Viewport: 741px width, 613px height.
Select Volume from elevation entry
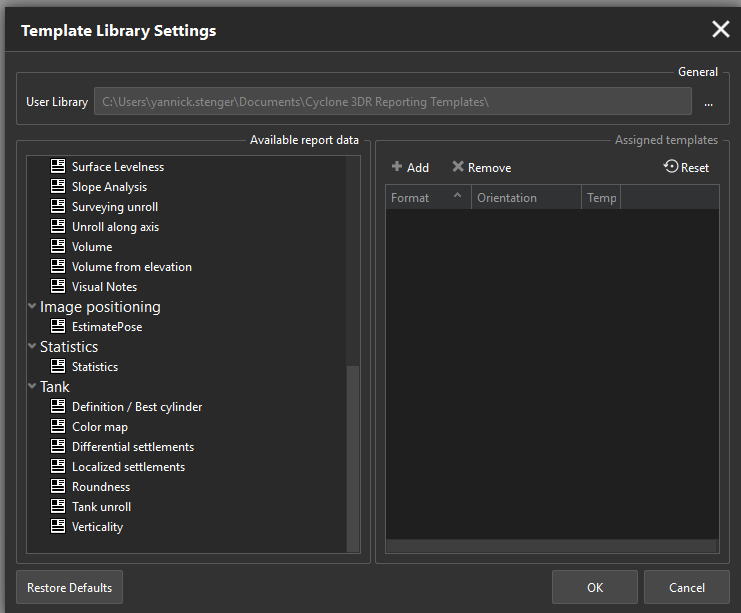point(131,267)
